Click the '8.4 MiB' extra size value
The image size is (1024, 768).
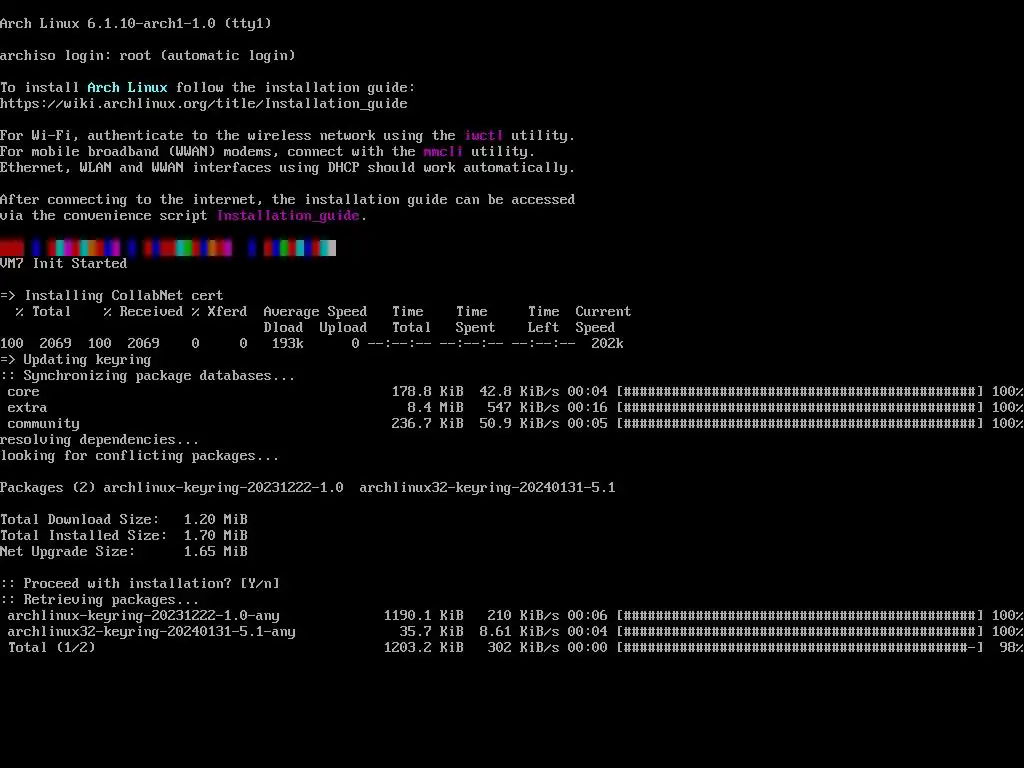click(x=436, y=407)
